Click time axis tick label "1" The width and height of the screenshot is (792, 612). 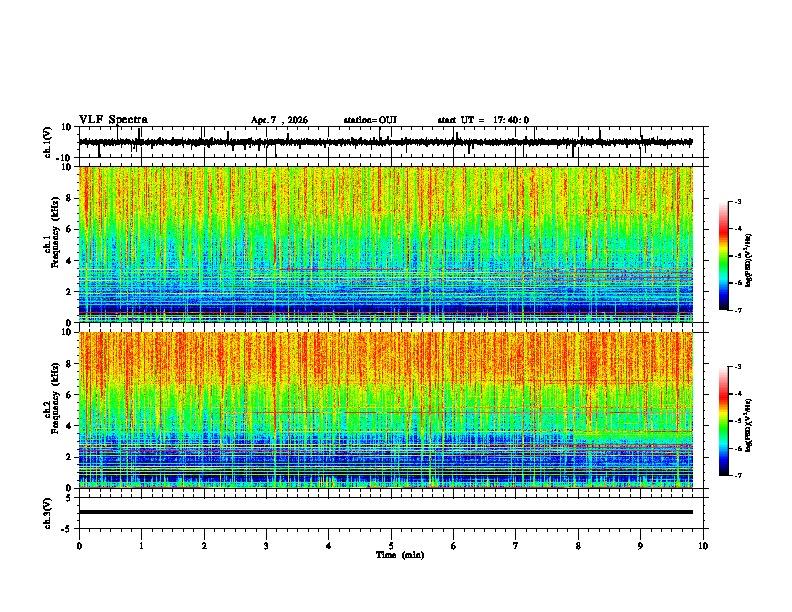tap(141, 546)
